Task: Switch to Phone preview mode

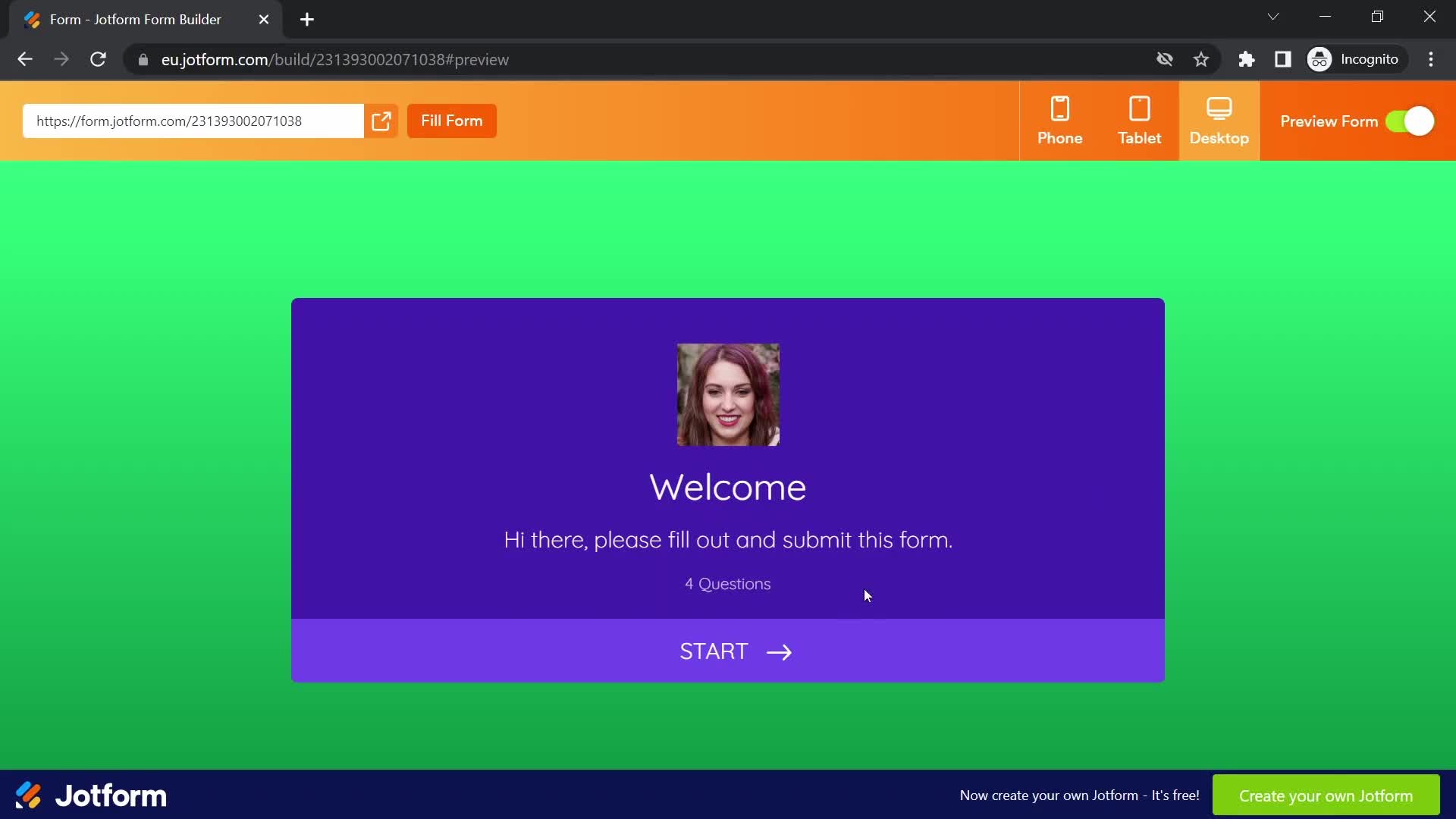Action: (1060, 120)
